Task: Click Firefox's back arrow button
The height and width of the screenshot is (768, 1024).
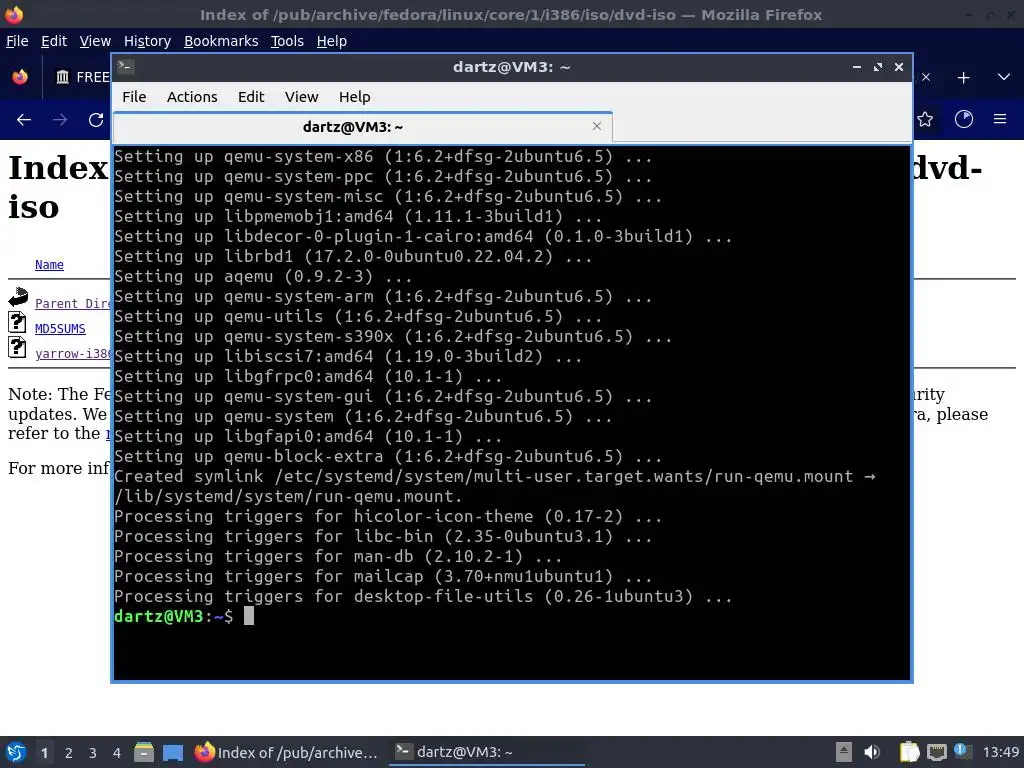Action: click(x=24, y=120)
